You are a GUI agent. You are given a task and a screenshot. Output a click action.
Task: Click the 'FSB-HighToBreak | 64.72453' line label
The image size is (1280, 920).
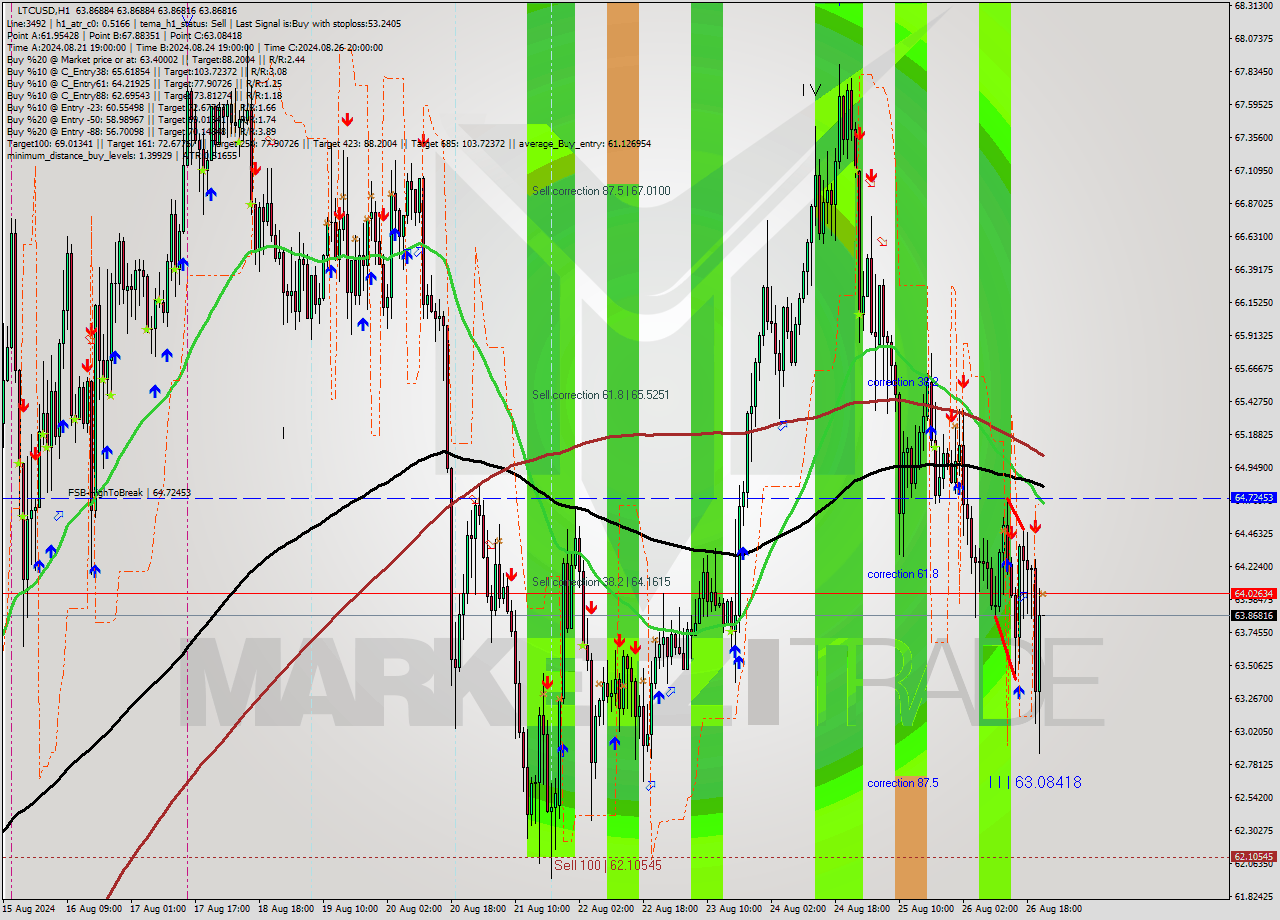(x=129, y=493)
